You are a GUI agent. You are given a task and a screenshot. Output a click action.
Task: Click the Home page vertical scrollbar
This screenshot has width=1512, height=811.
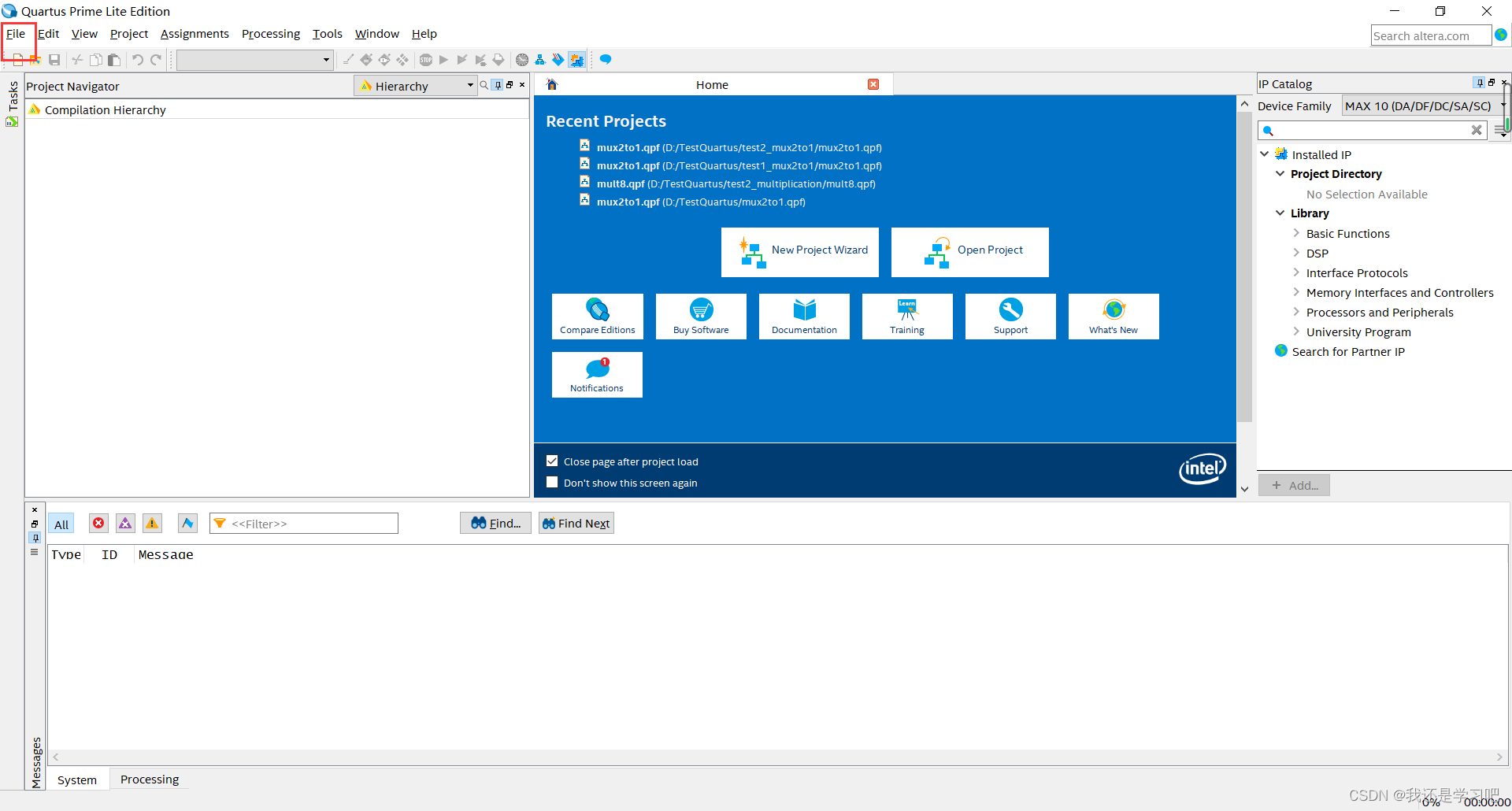pyautogui.click(x=1244, y=268)
